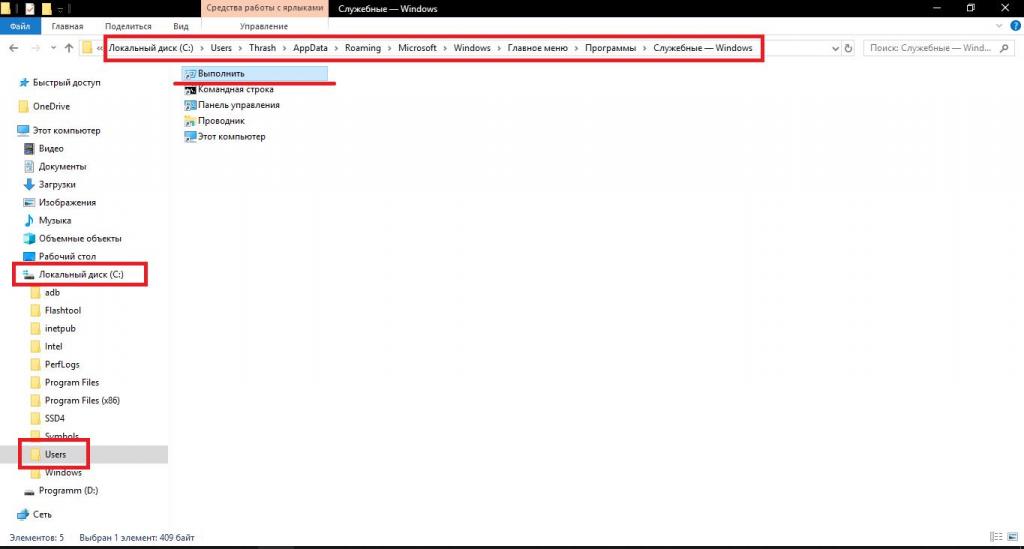
Task: Open the Поделиться ribbon tab
Action: [128, 26]
